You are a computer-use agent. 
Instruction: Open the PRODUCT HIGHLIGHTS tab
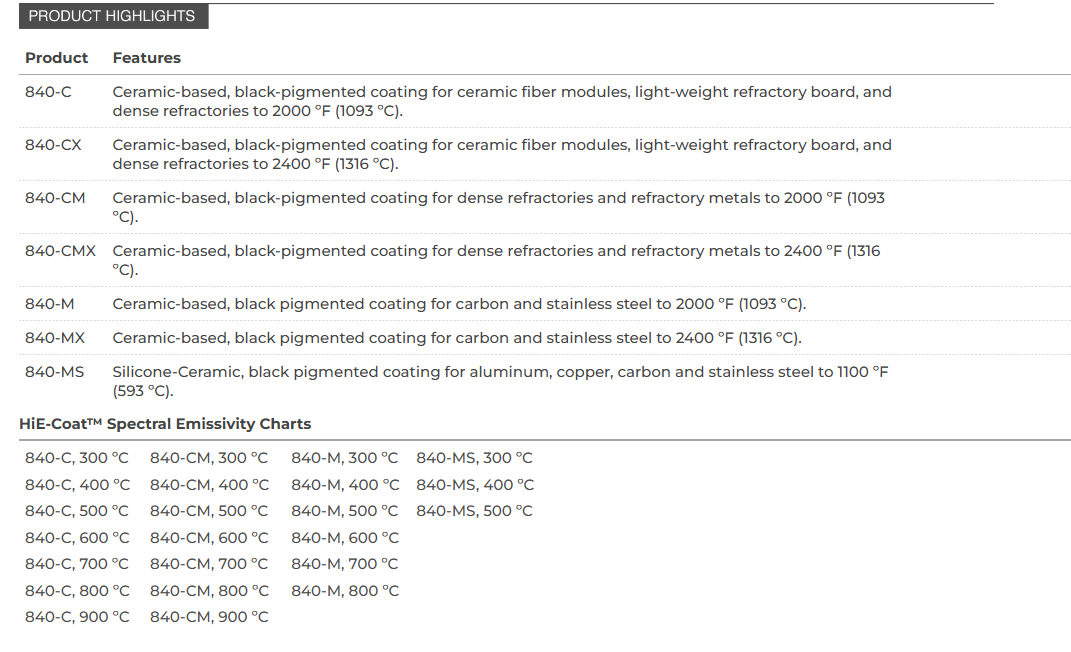(x=113, y=16)
